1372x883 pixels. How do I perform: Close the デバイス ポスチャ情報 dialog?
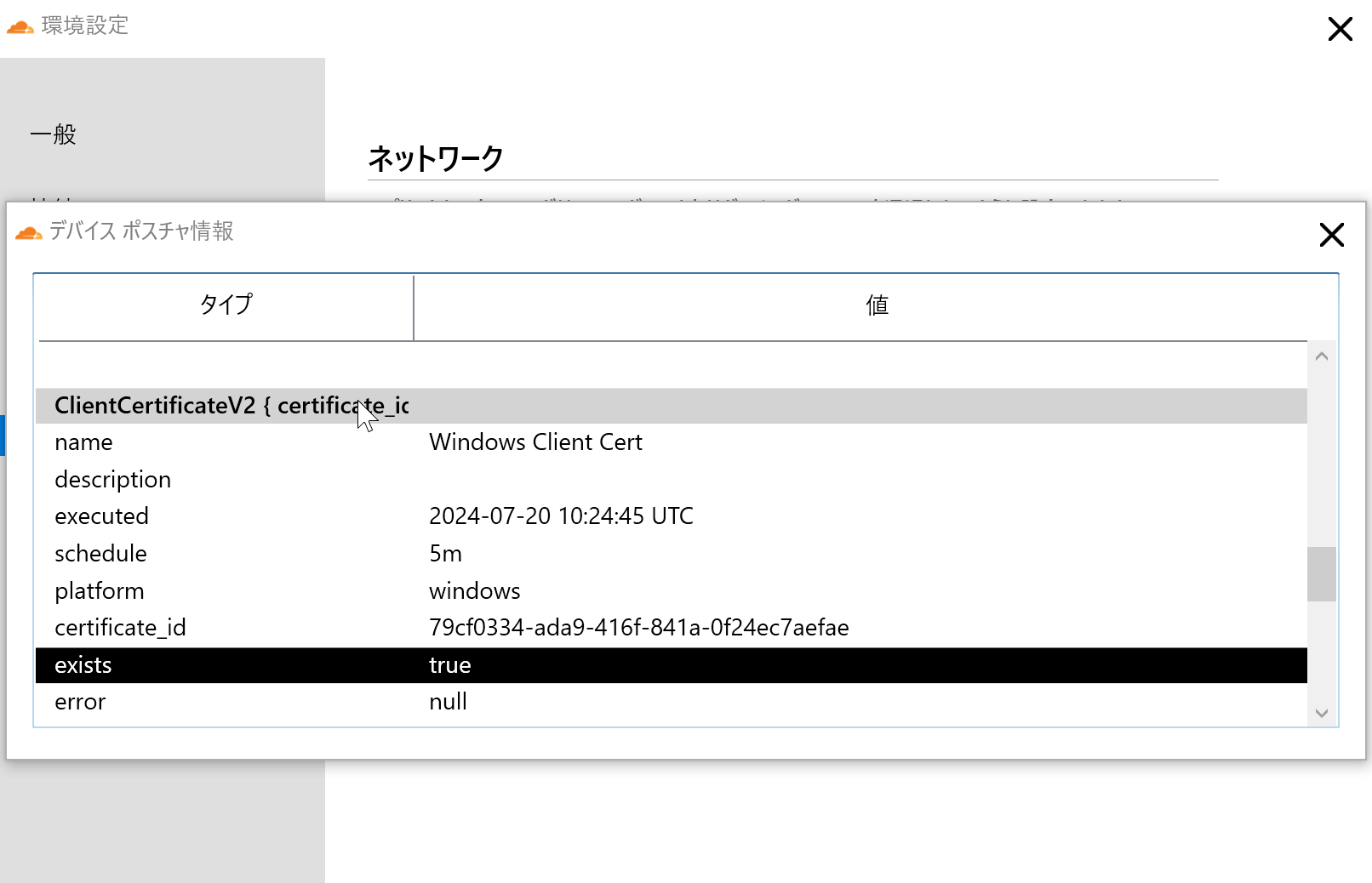tap(1331, 236)
